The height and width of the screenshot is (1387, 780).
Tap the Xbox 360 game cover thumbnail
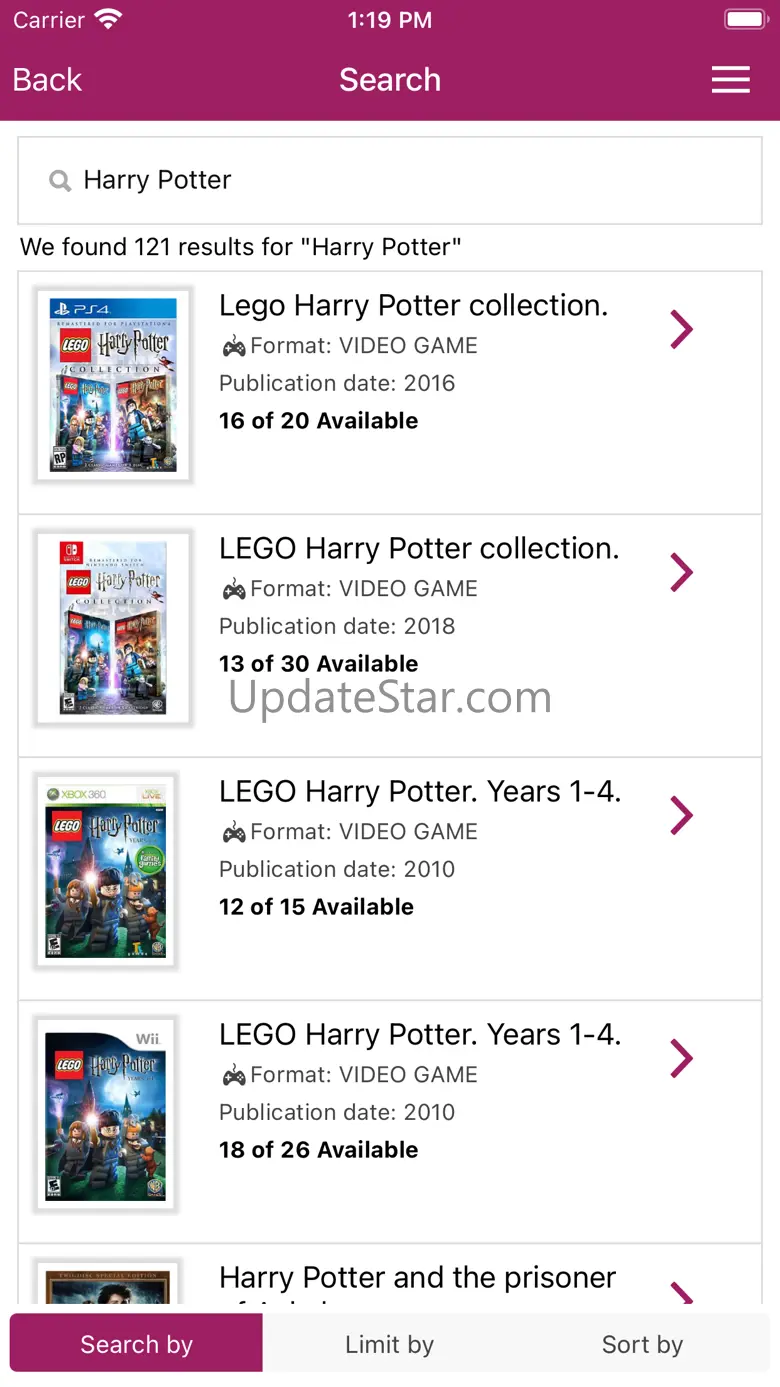[x=106, y=871]
